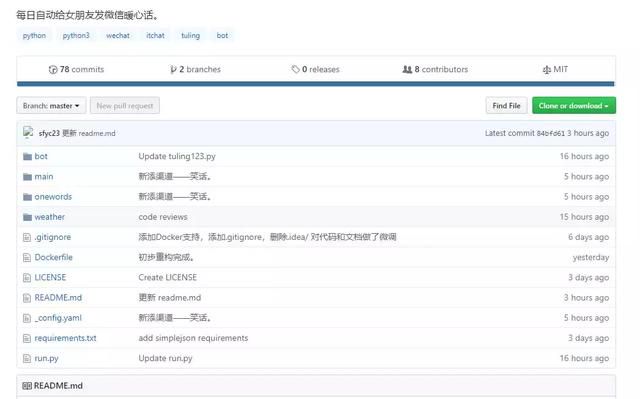Click the file icon beside LICENSE
The height and width of the screenshot is (399, 640).
(x=27, y=278)
